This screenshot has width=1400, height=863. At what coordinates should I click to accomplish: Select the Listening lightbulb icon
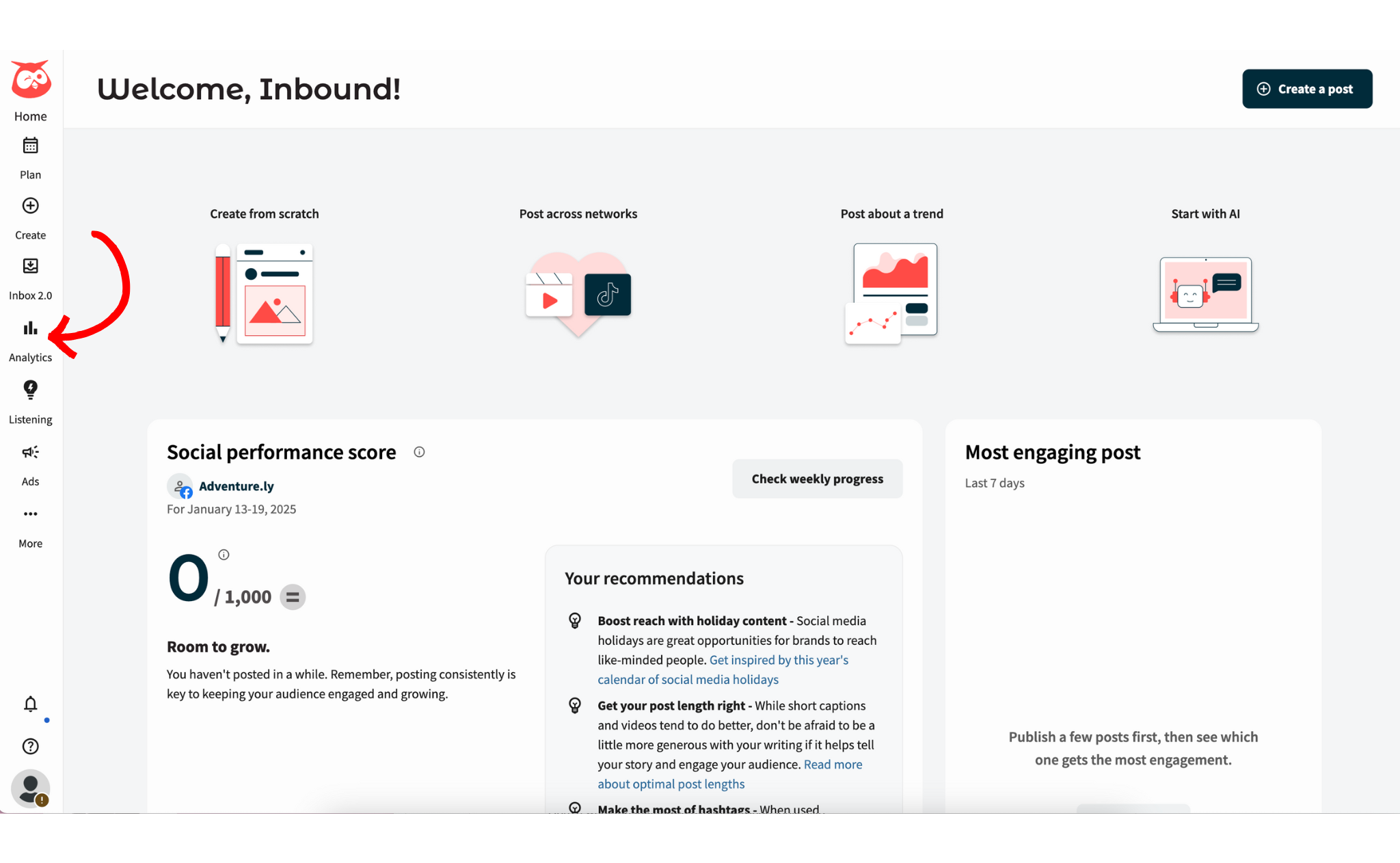(x=31, y=390)
